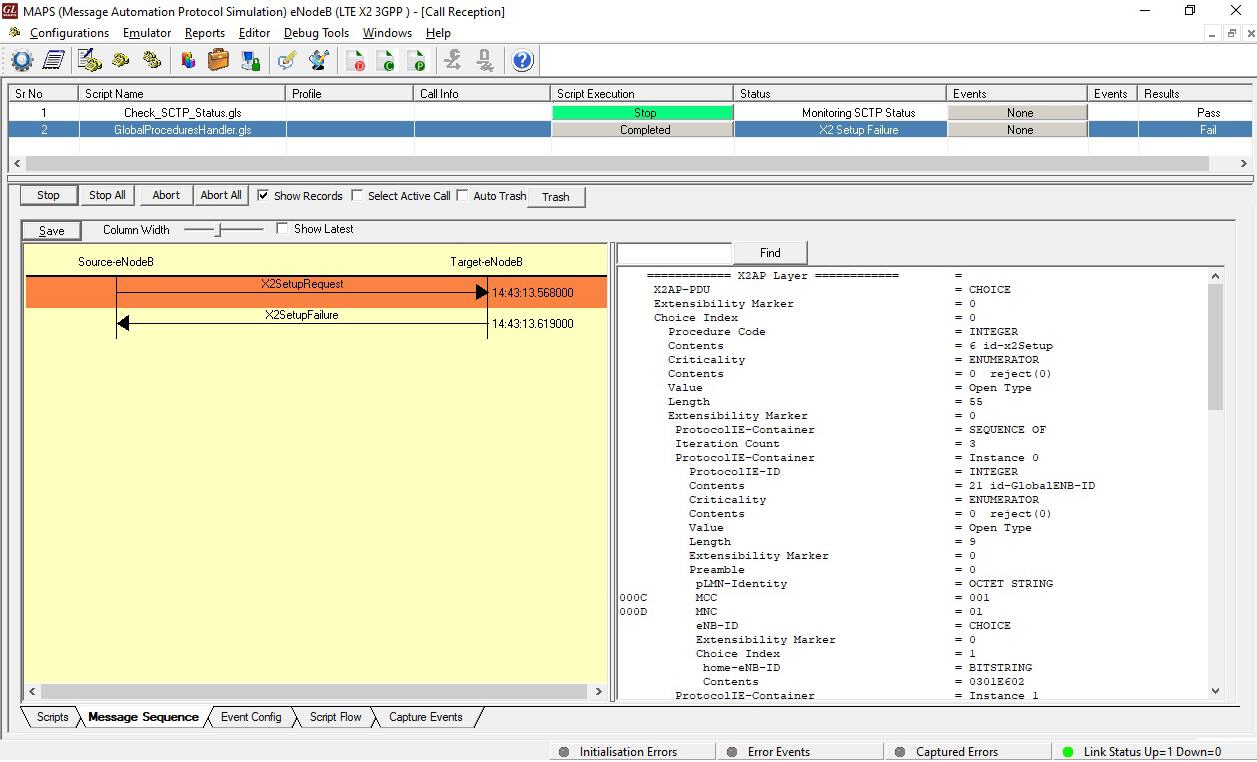Select the GlobalProceduresHandler.gls script row

[x=630, y=130]
